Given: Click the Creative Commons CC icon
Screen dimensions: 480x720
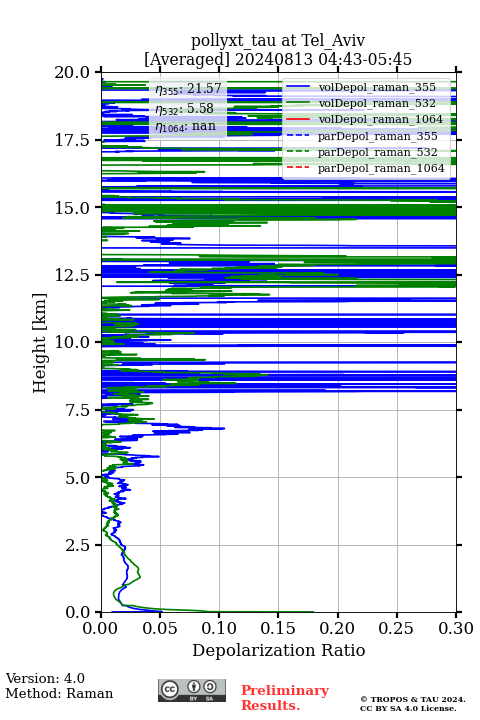Looking at the screenshot, I should click(x=170, y=689).
